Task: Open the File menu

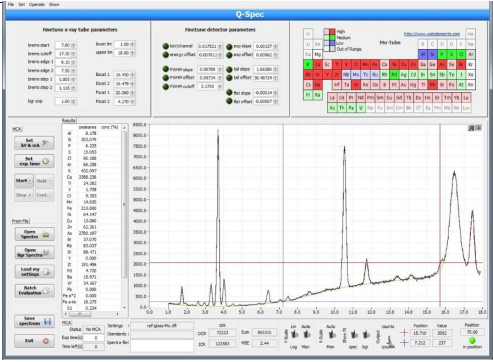Action: (11, 5)
